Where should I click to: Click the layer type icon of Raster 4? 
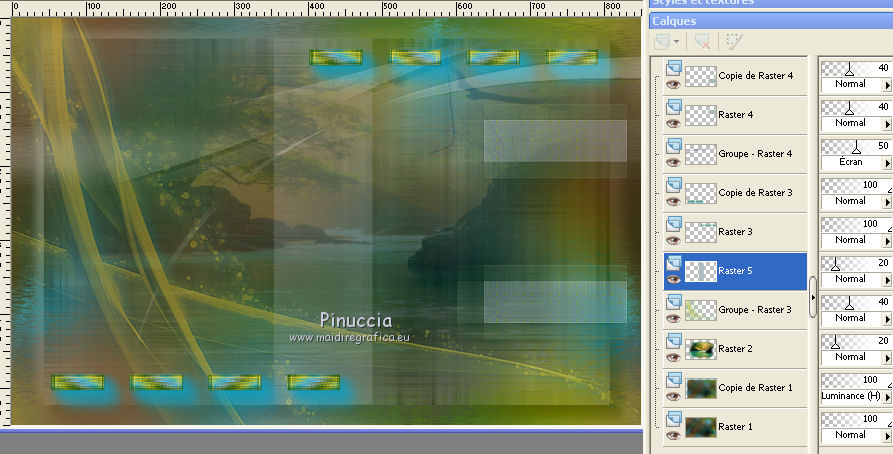click(674, 107)
